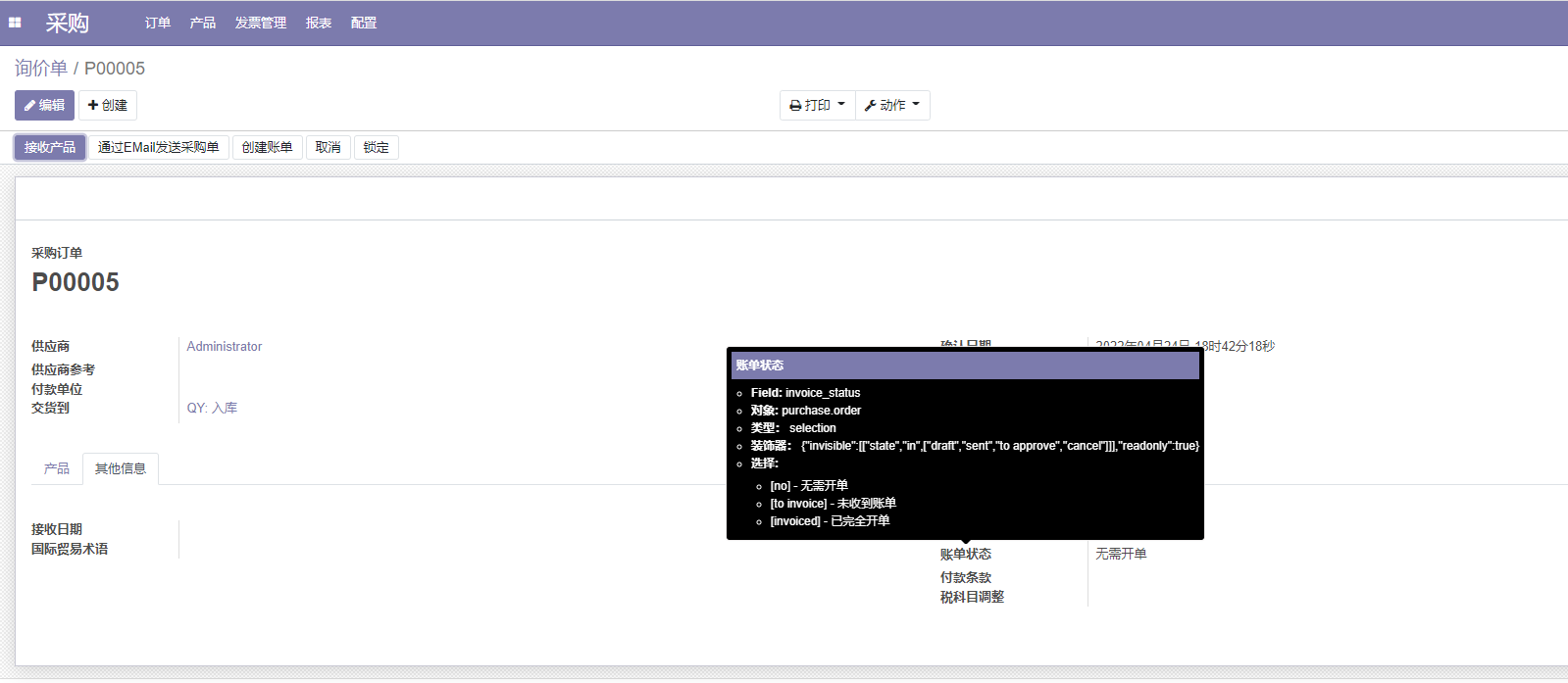Go back via 询价单 breadcrumb
Image resolution: width=1568 pixels, height=683 pixels.
[41, 69]
